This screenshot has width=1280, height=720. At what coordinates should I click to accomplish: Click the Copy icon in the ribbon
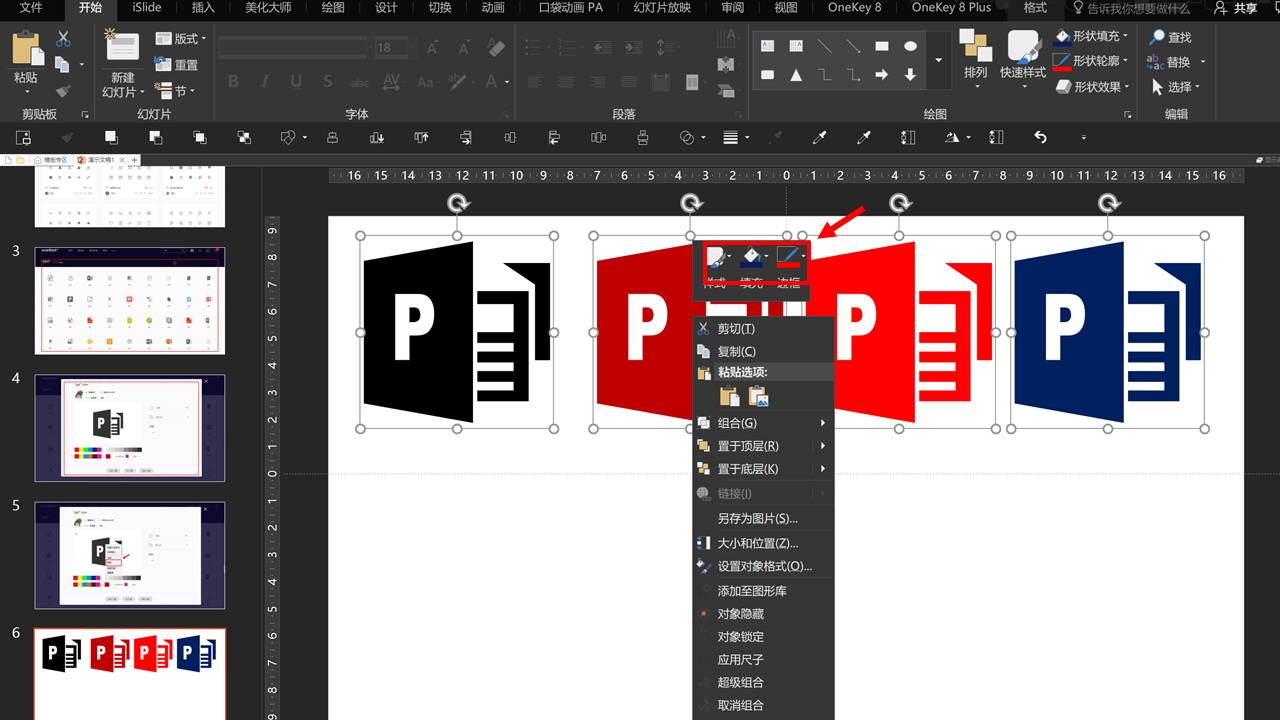62,65
